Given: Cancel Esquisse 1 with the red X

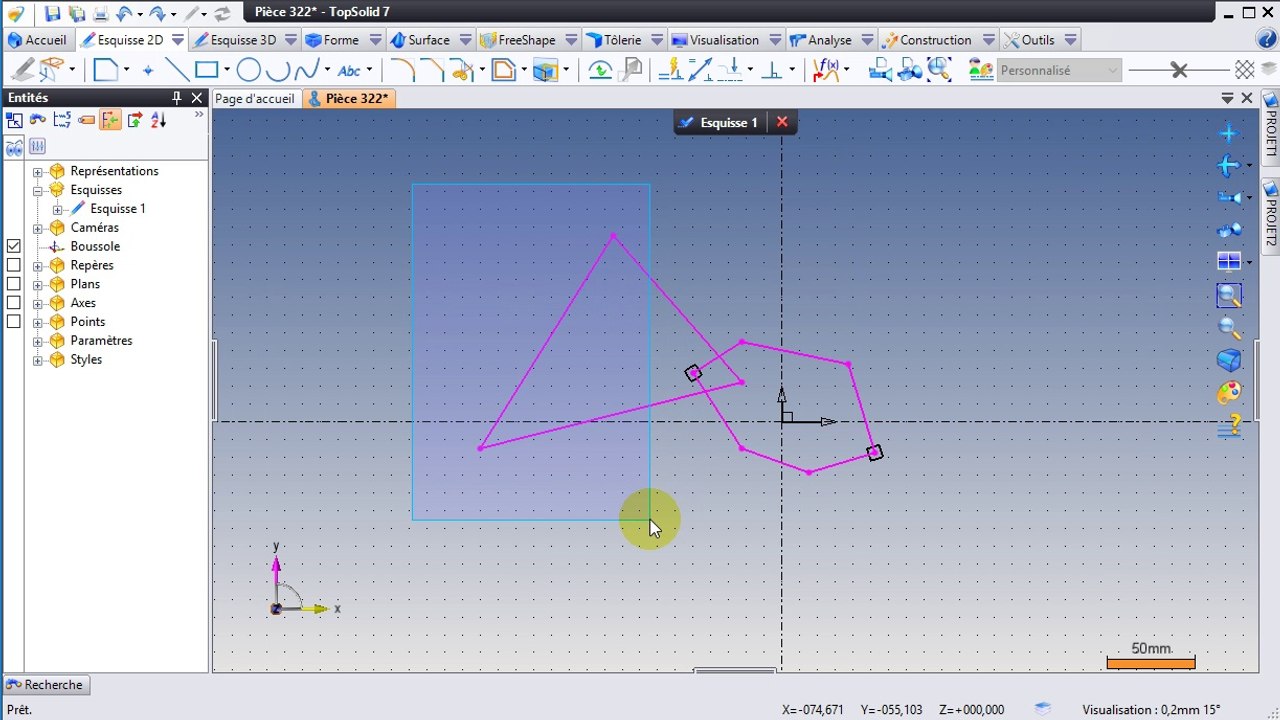Looking at the screenshot, I should coord(782,122).
